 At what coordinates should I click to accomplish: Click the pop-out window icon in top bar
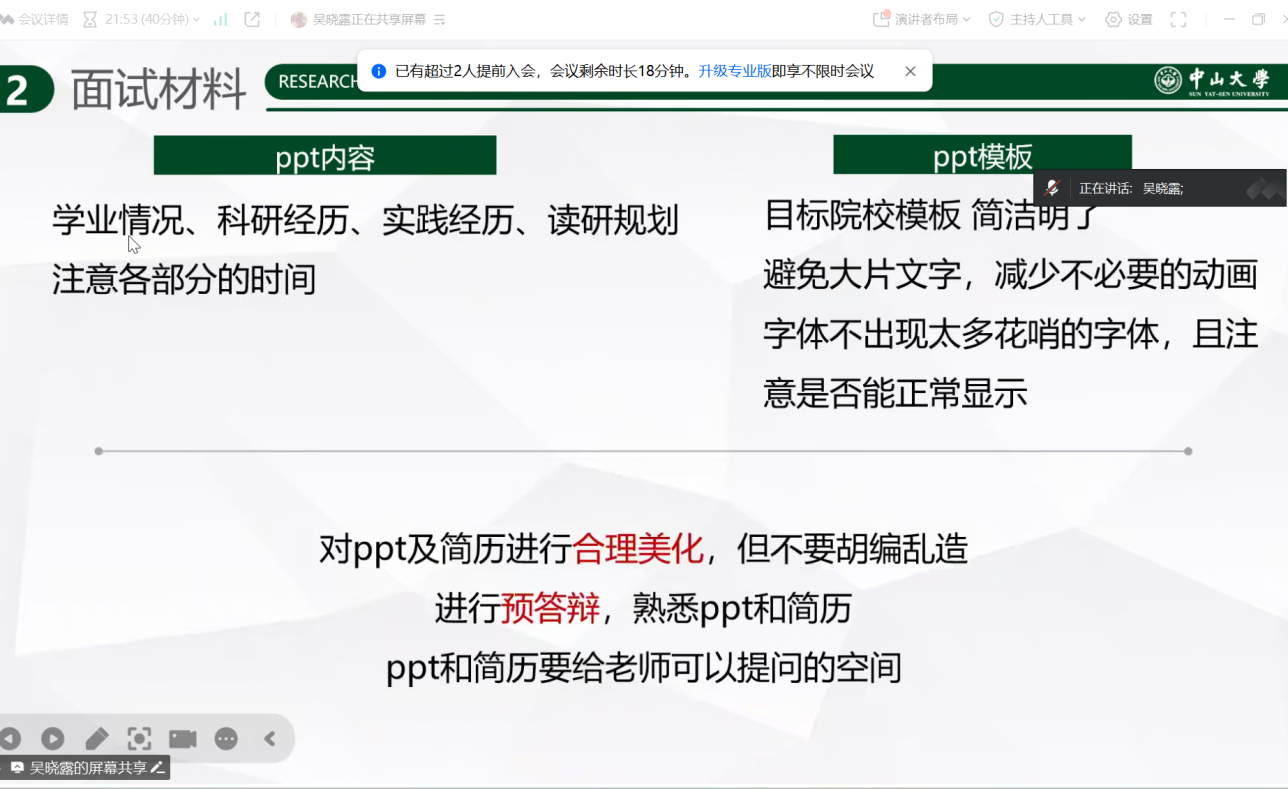tap(252, 19)
